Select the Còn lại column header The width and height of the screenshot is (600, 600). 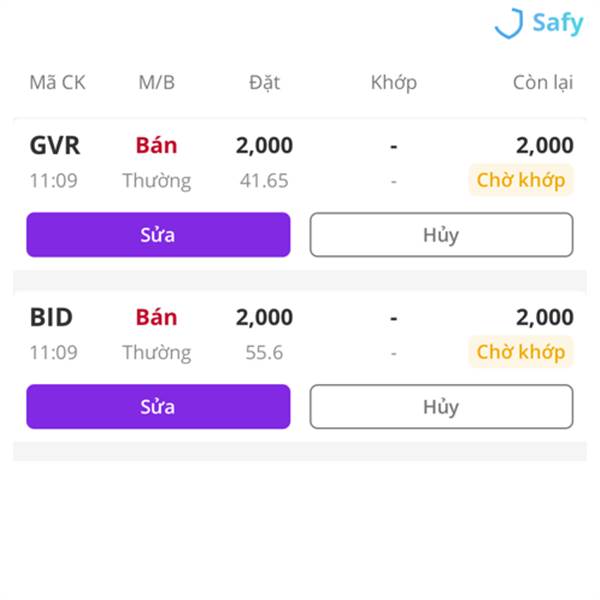(543, 83)
